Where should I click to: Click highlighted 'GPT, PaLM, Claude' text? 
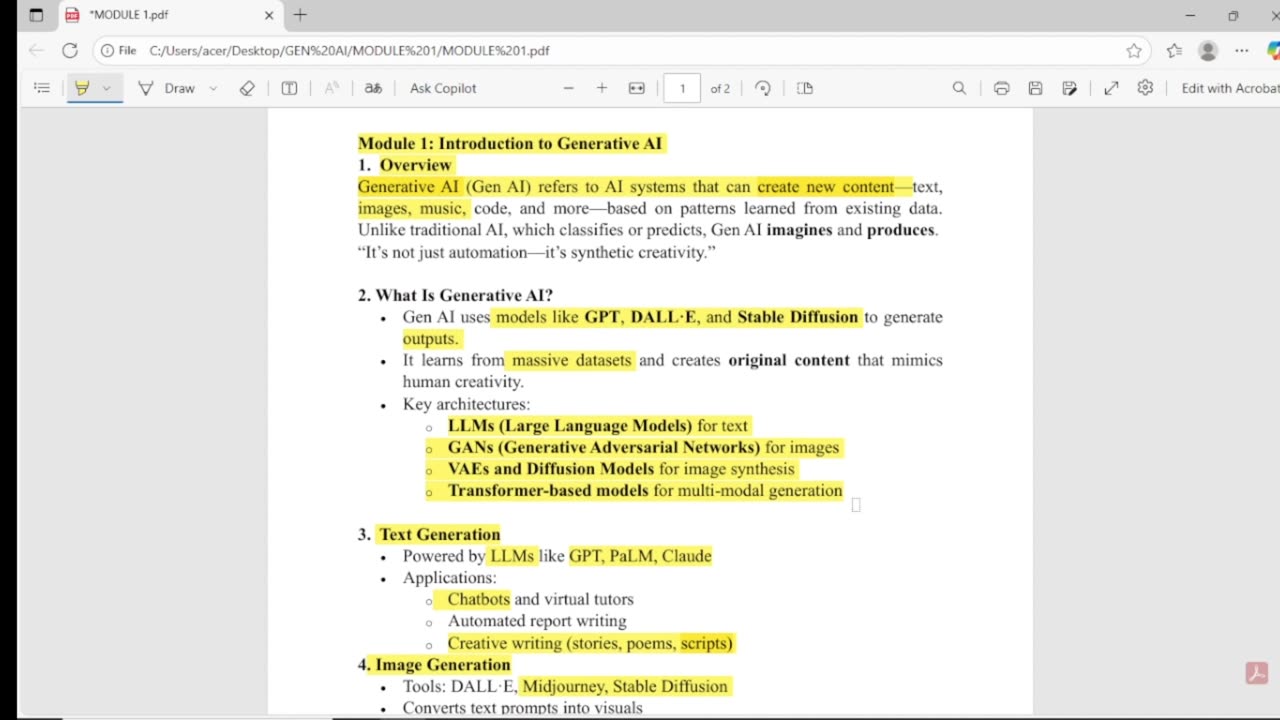tap(640, 556)
